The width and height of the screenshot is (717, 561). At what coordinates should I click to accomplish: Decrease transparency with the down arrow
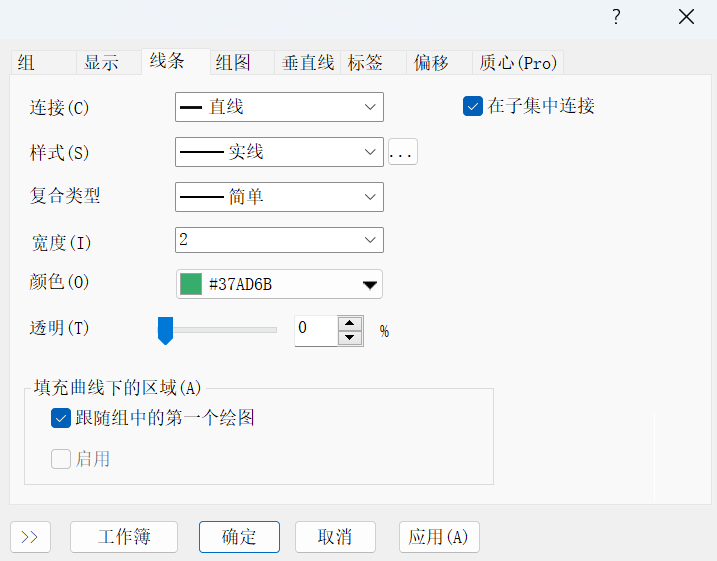click(350, 338)
